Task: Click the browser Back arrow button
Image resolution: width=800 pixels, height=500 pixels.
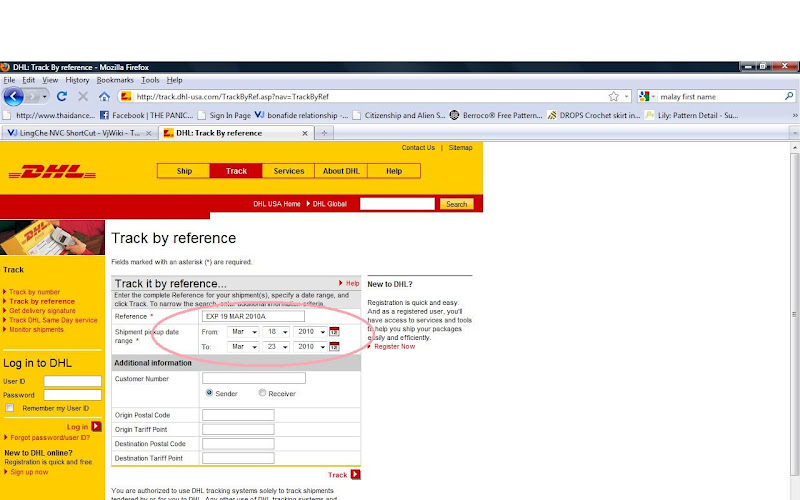Action: 14,97
